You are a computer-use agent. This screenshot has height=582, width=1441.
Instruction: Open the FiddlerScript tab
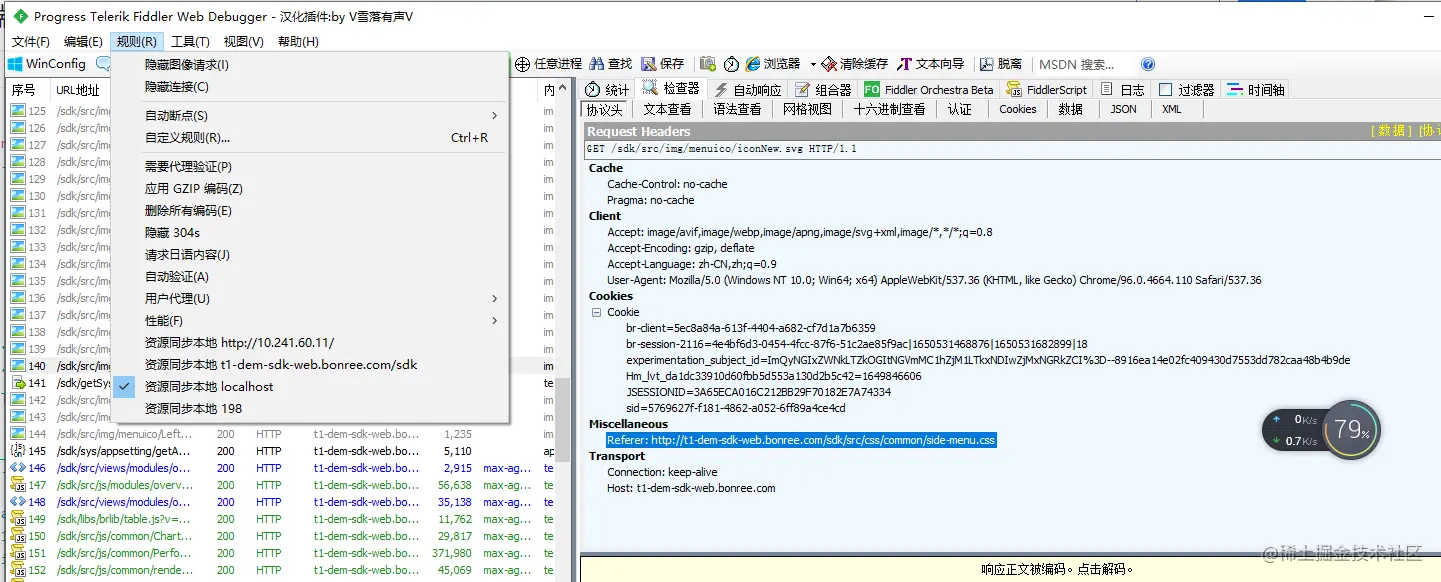1047,90
